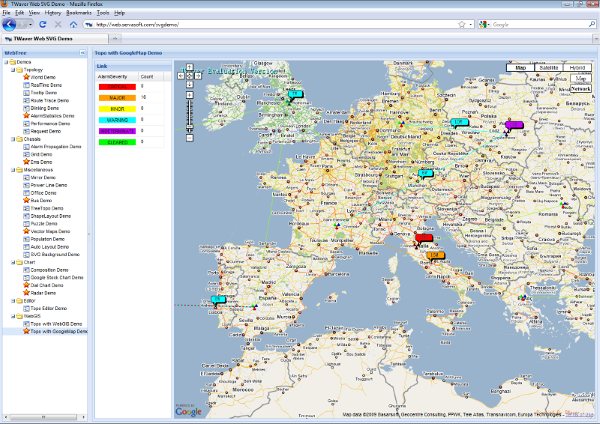This screenshot has width=600, height=424.
Task: Click the orange alarm bubble over central Italy
Action: coord(435,255)
